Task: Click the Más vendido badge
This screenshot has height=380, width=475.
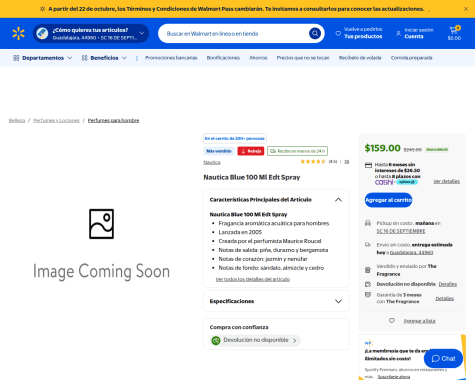Action: point(219,151)
